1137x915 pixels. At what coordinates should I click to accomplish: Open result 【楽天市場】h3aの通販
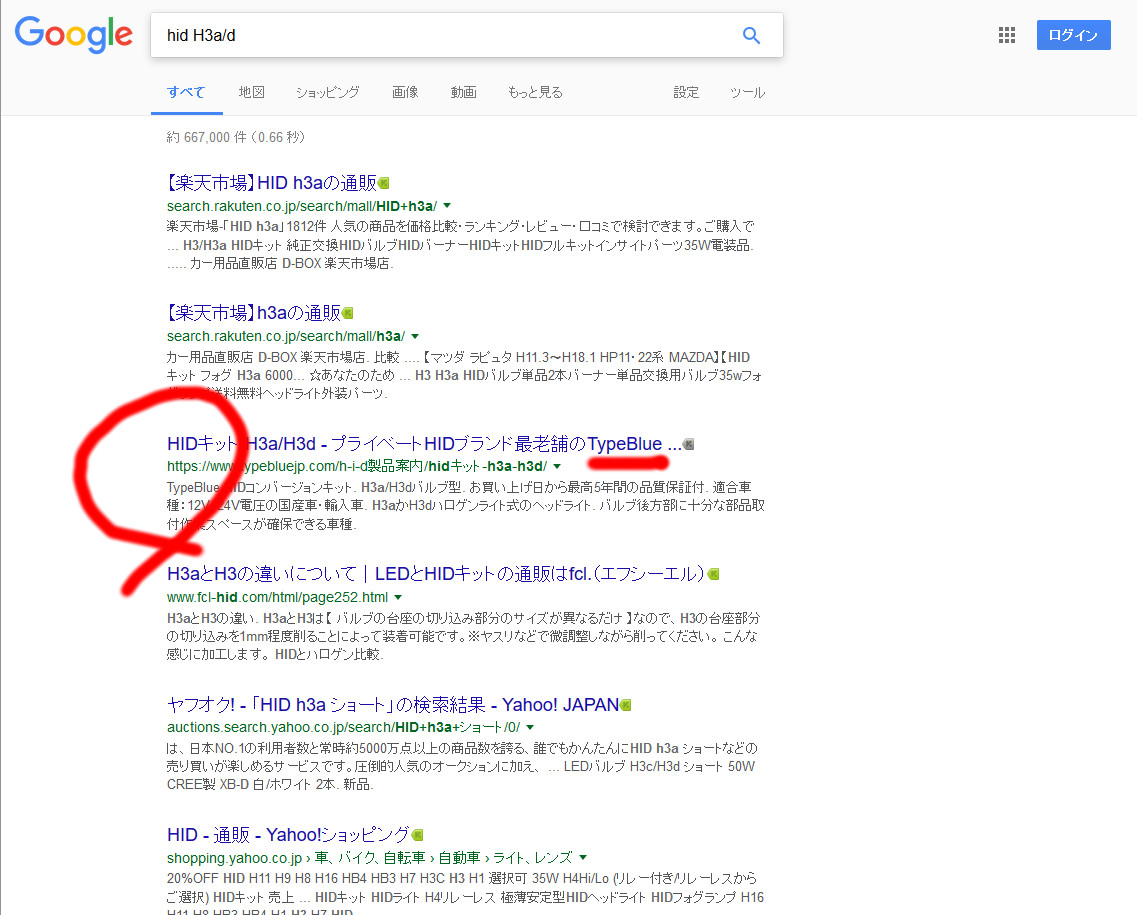[x=254, y=313]
